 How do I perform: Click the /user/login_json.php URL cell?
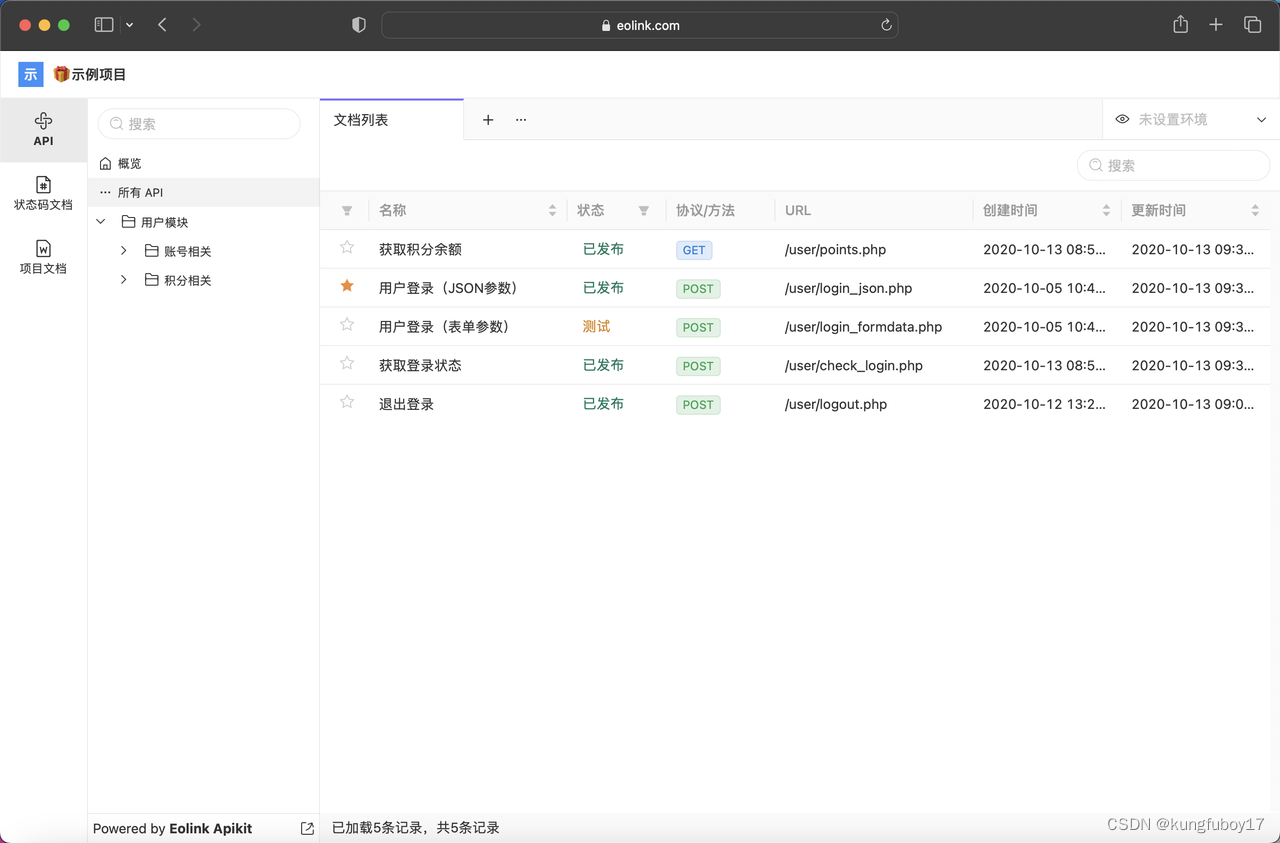[x=848, y=288]
